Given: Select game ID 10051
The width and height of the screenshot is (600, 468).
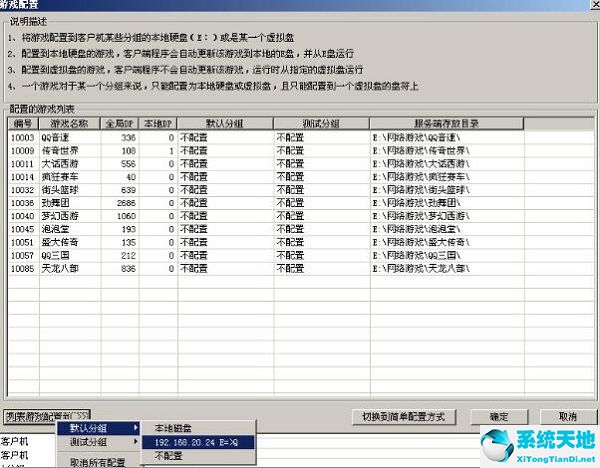Looking at the screenshot, I should tap(23, 242).
